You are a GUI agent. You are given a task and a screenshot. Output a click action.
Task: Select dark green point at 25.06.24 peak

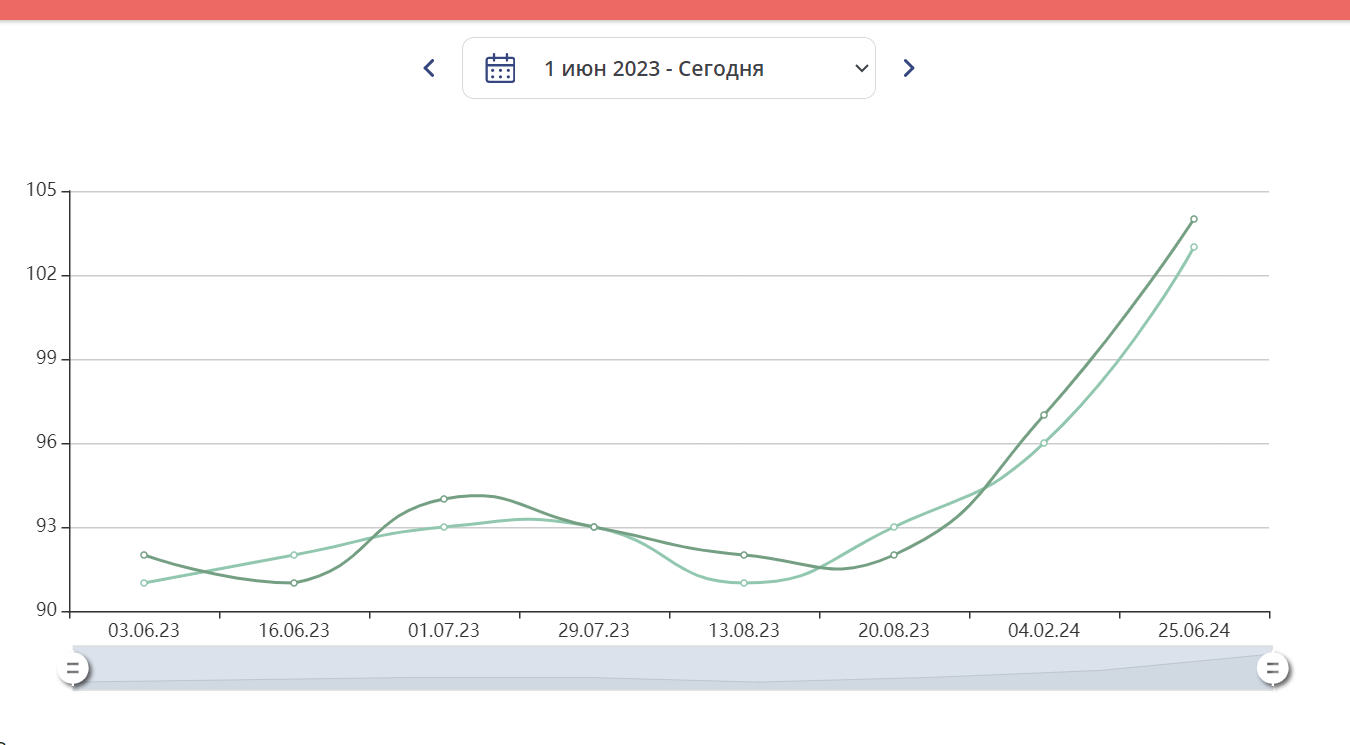click(1194, 219)
